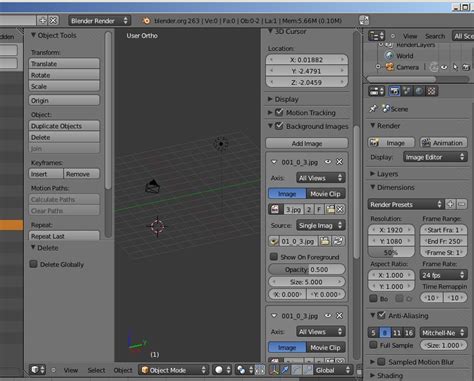
Task: Open the Outliner Search menu
Action: point(435,36)
